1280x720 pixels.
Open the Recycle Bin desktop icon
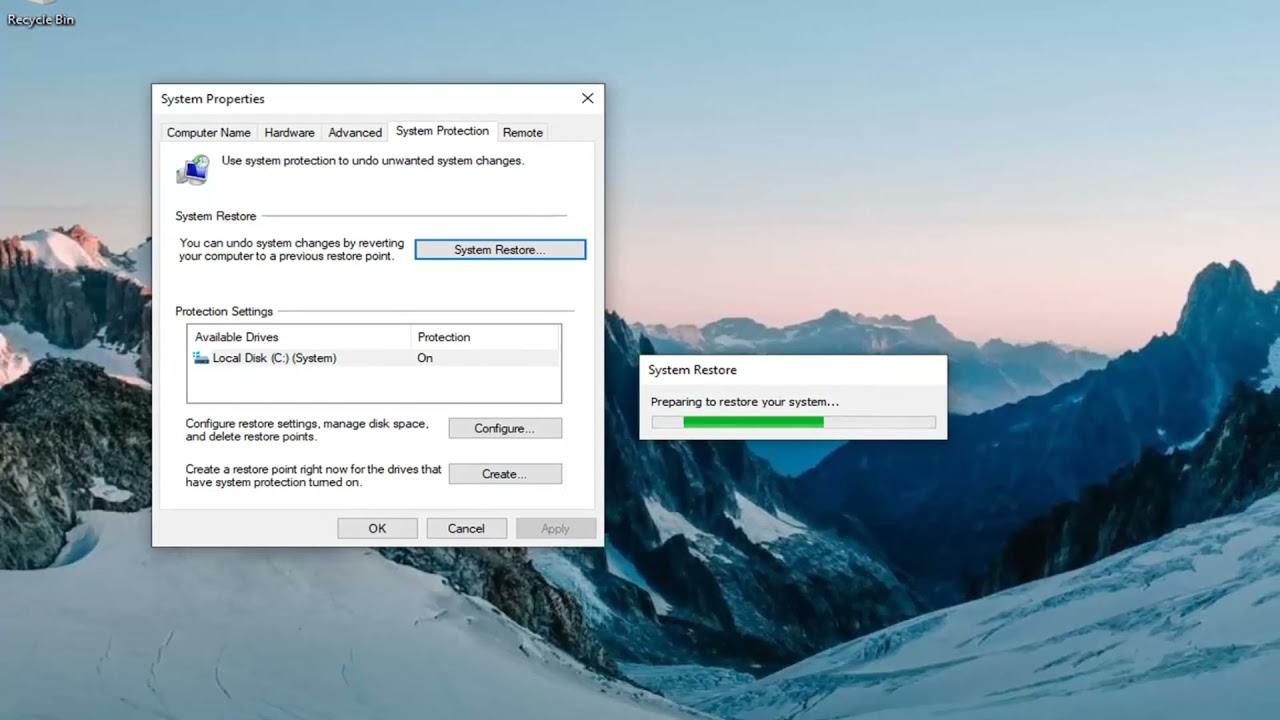point(40,14)
